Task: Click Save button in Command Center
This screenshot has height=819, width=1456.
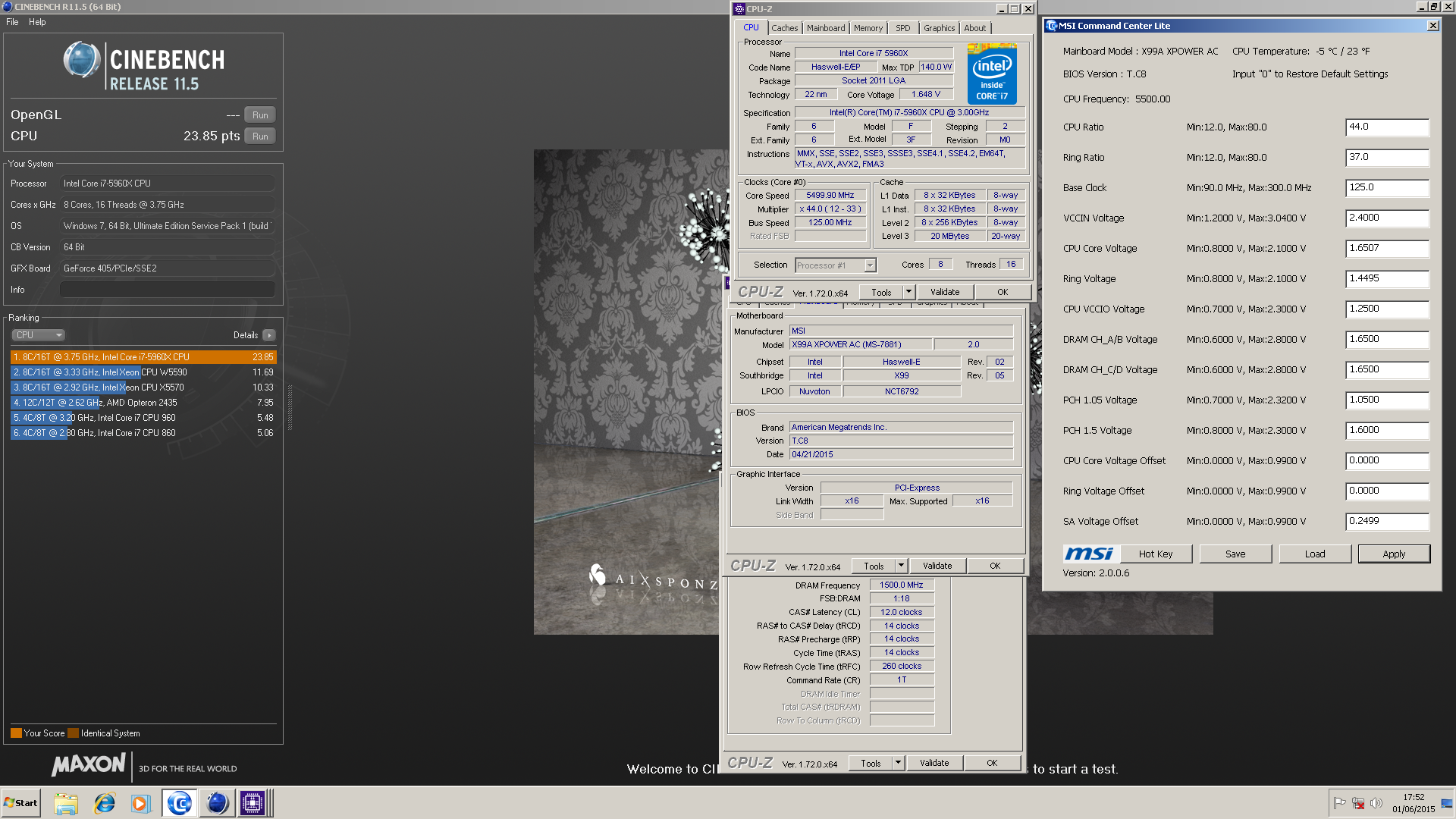Action: pyautogui.click(x=1235, y=554)
